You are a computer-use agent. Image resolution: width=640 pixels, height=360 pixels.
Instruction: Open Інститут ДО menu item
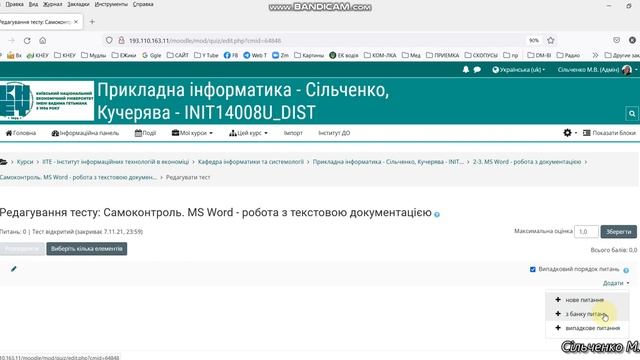334,133
